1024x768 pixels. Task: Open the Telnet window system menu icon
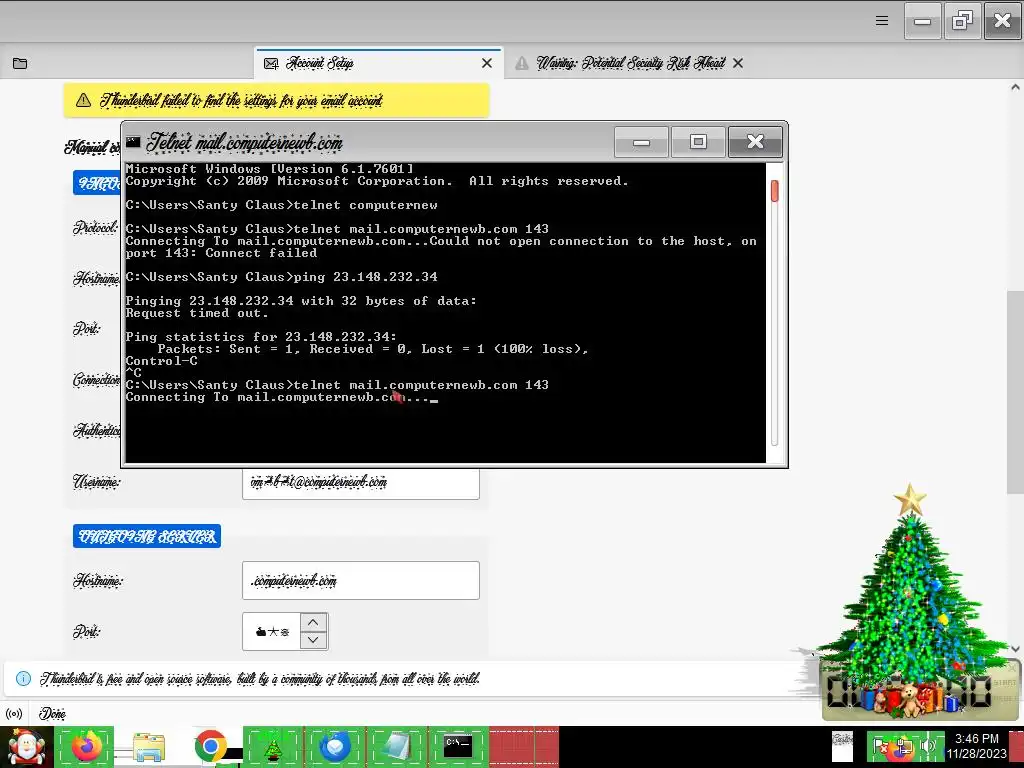[x=133, y=142]
